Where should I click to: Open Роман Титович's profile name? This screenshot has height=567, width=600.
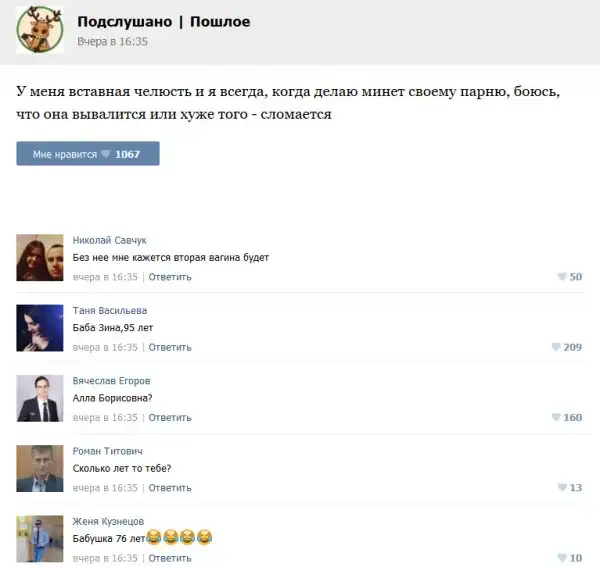coord(108,451)
